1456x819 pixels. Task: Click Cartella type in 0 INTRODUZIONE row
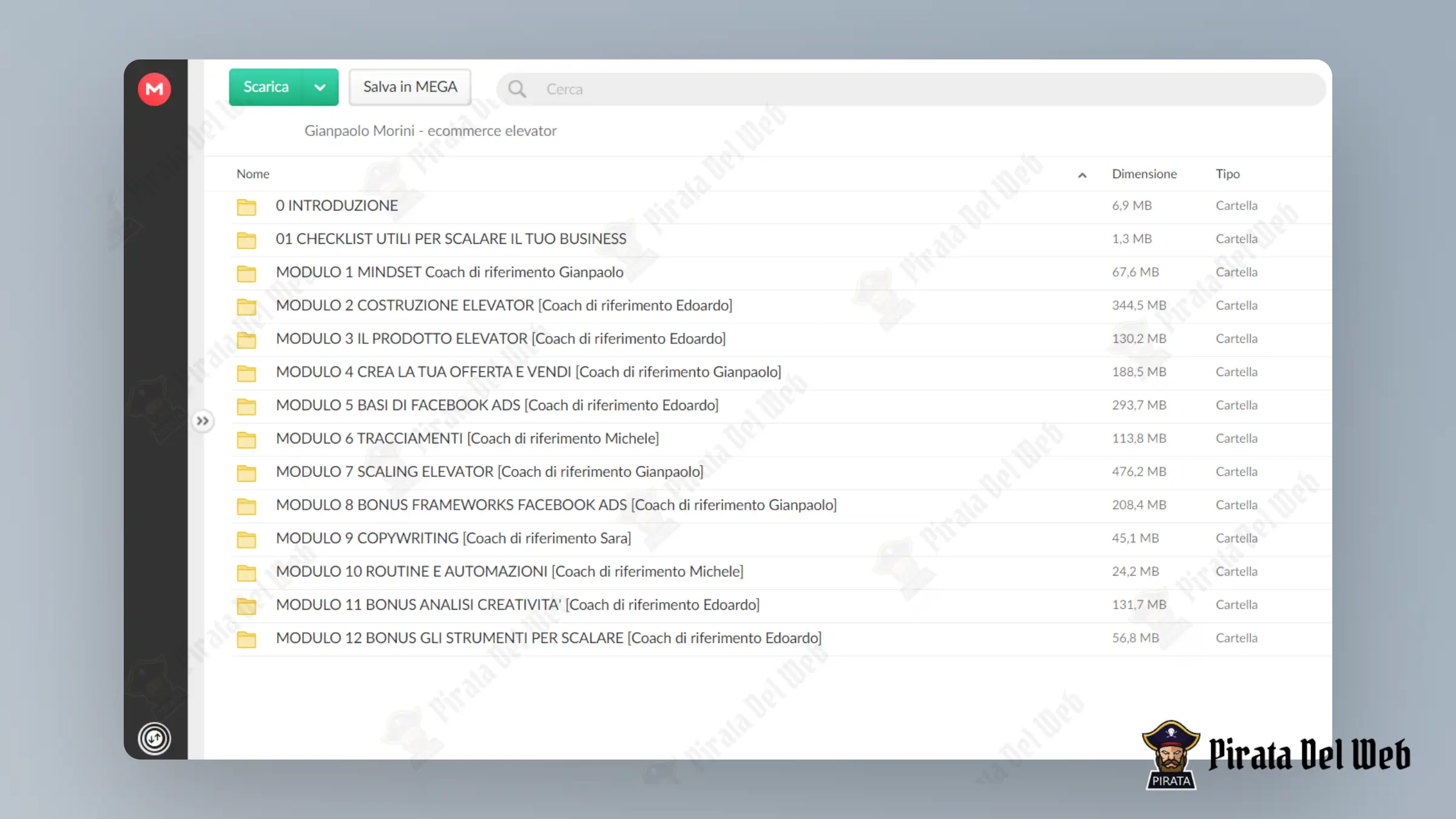coord(1236,205)
